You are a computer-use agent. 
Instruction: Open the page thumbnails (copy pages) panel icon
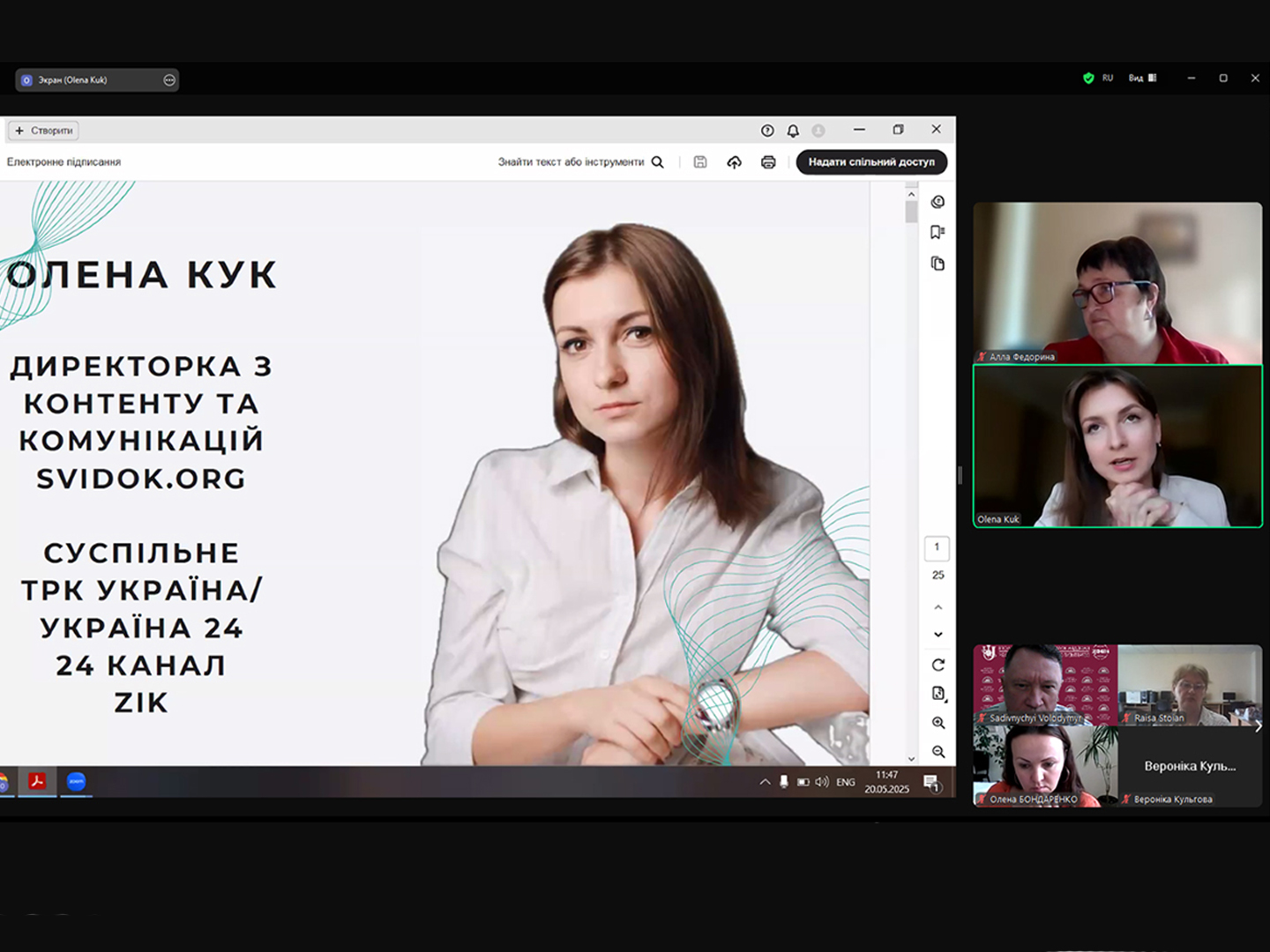[938, 263]
